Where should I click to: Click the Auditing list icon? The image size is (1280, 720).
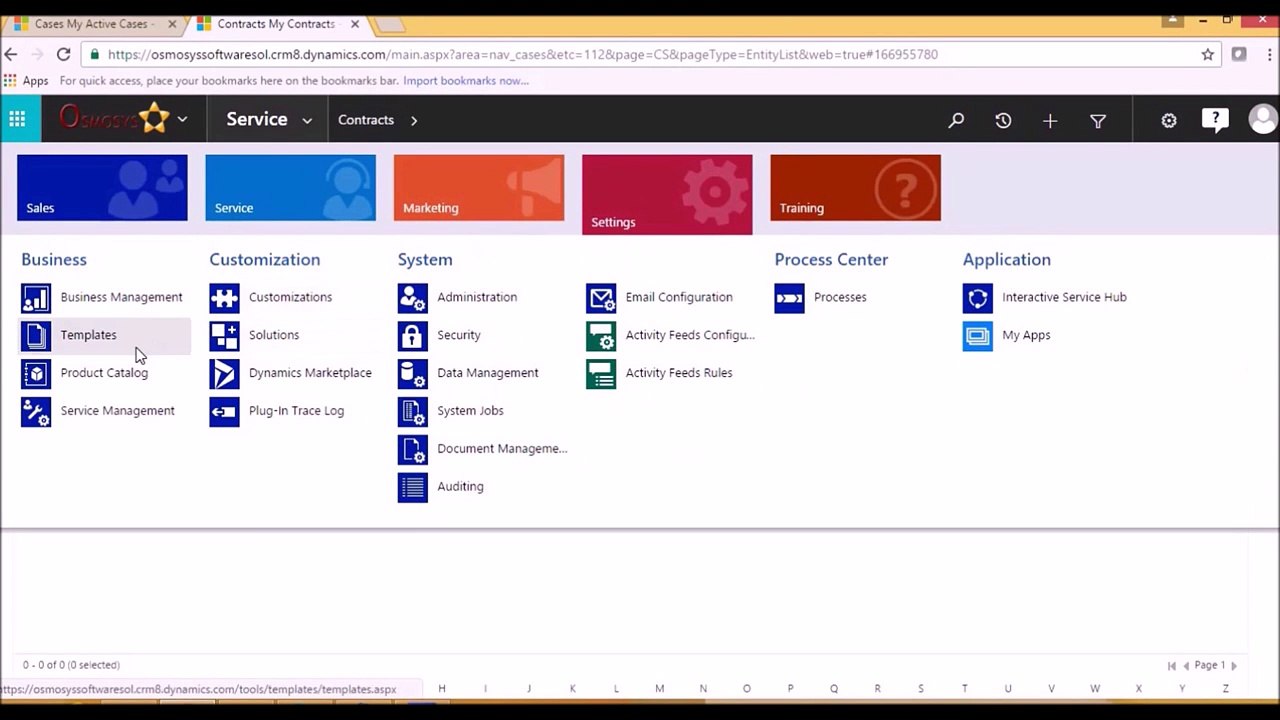tap(413, 487)
